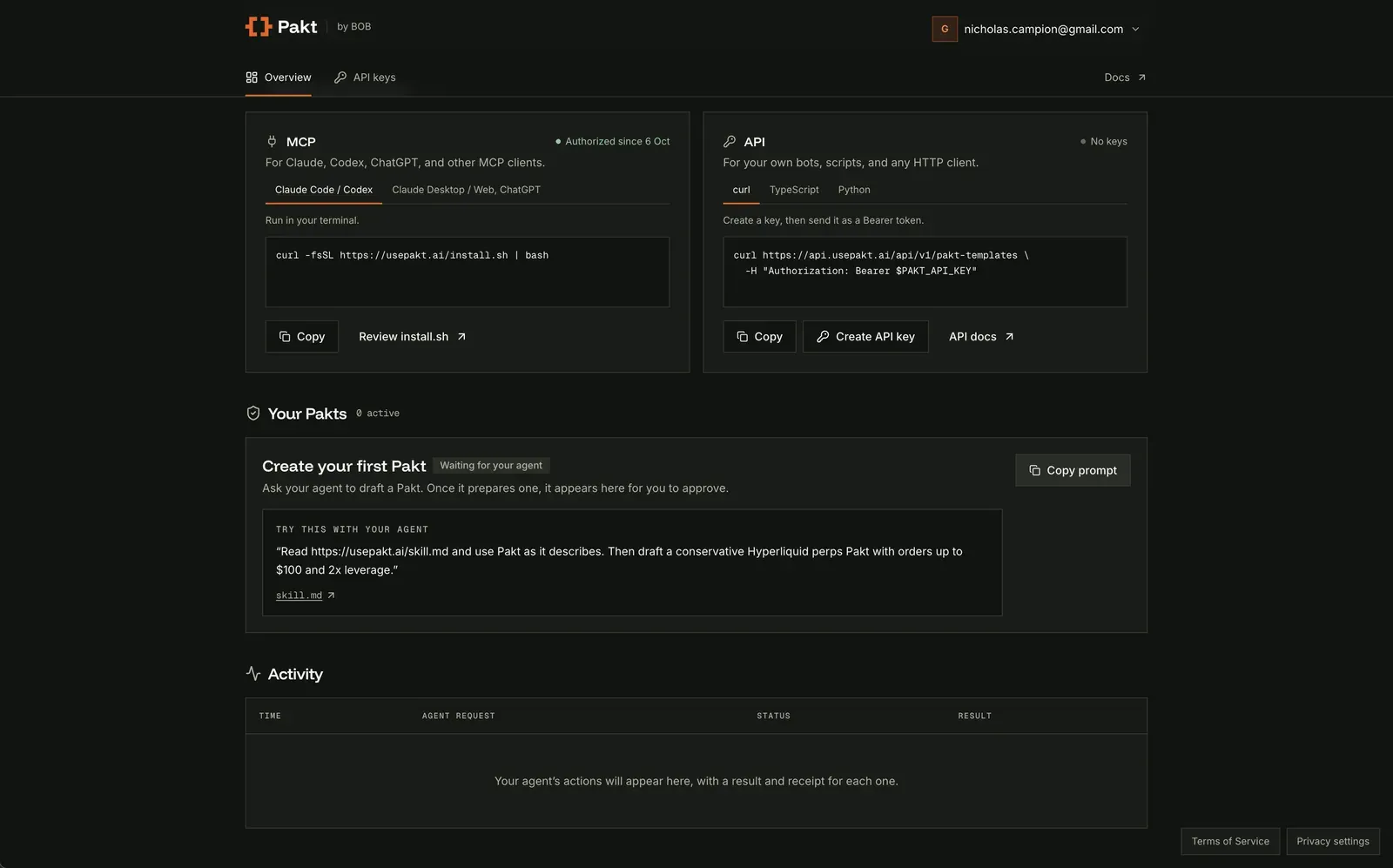Click the TIME column header

(270, 716)
